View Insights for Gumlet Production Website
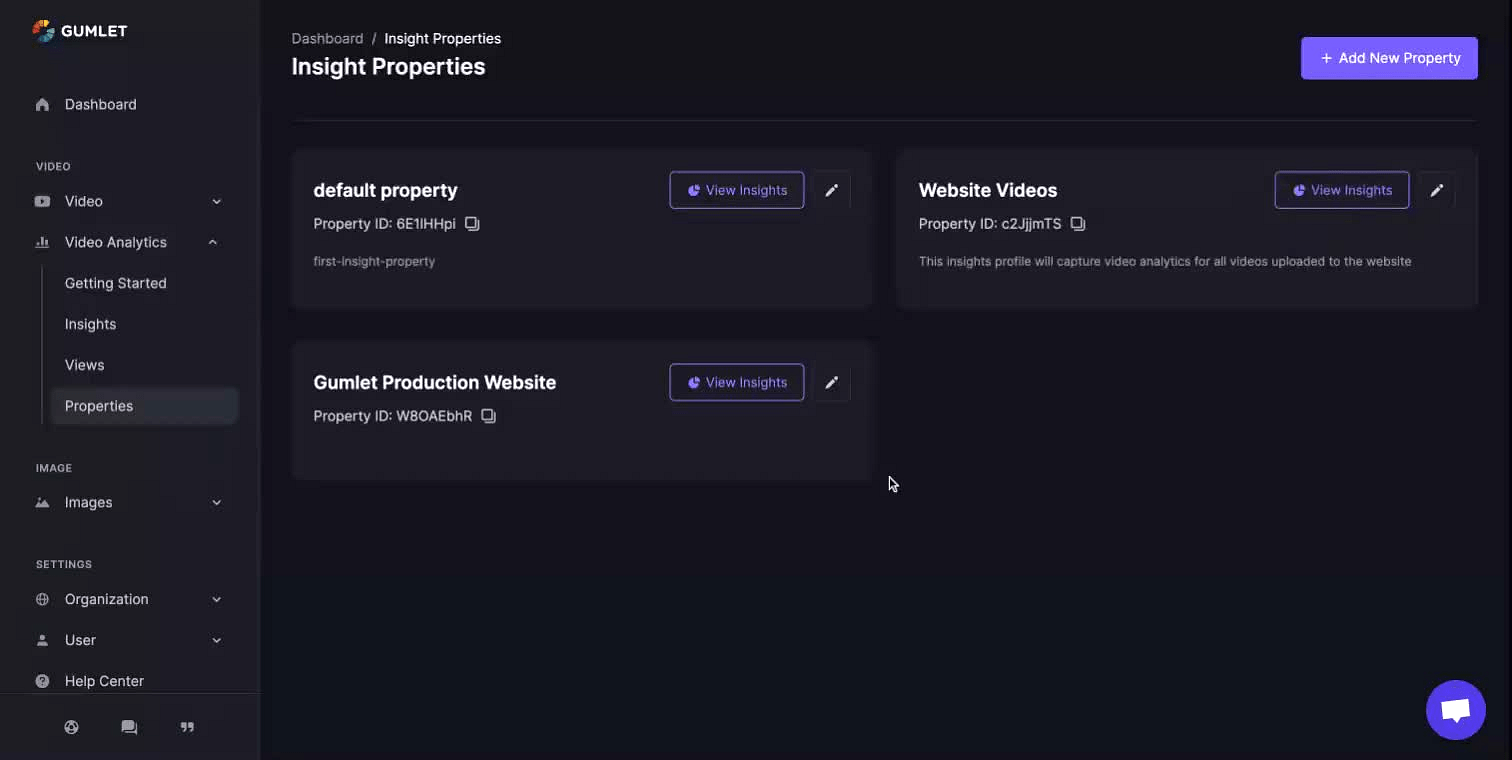Viewport: 1512px width, 760px height. [736, 382]
